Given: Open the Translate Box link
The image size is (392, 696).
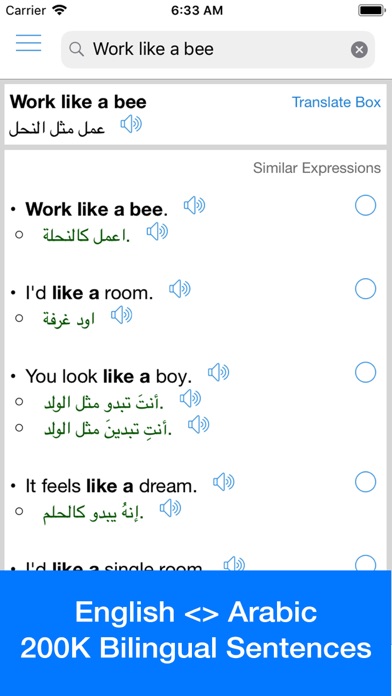Looking at the screenshot, I should click(336, 102).
